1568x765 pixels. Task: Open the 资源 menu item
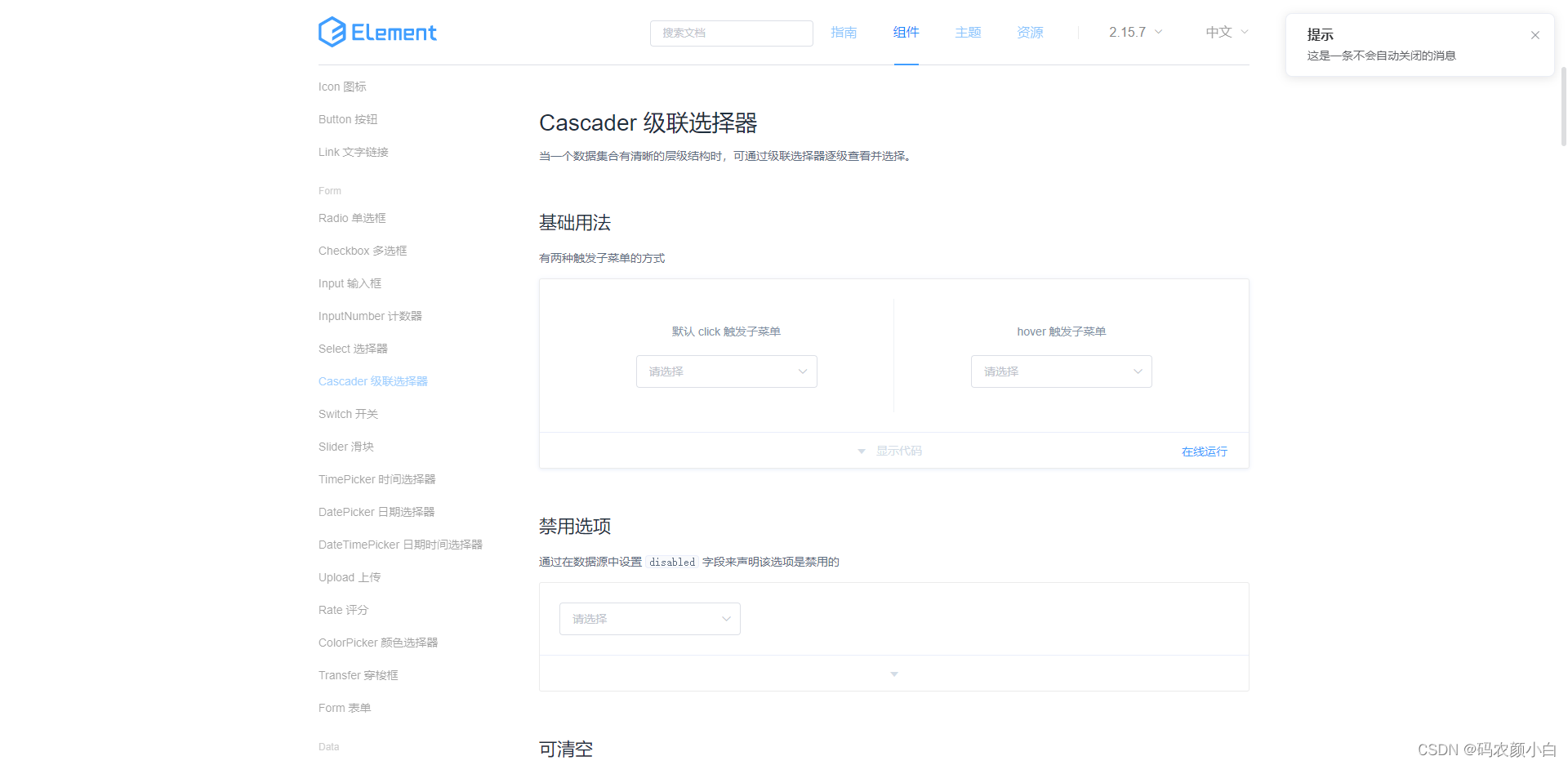click(1029, 32)
